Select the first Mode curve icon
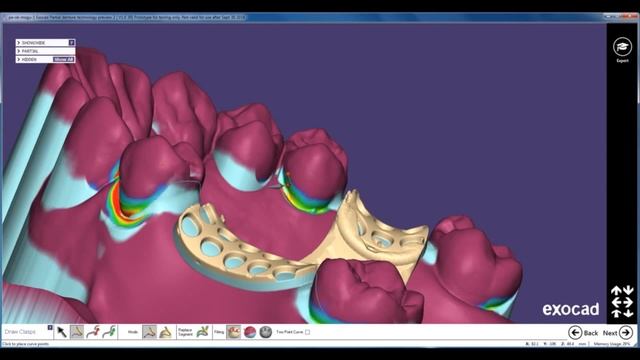The width and height of the screenshot is (640, 360). [x=149, y=332]
